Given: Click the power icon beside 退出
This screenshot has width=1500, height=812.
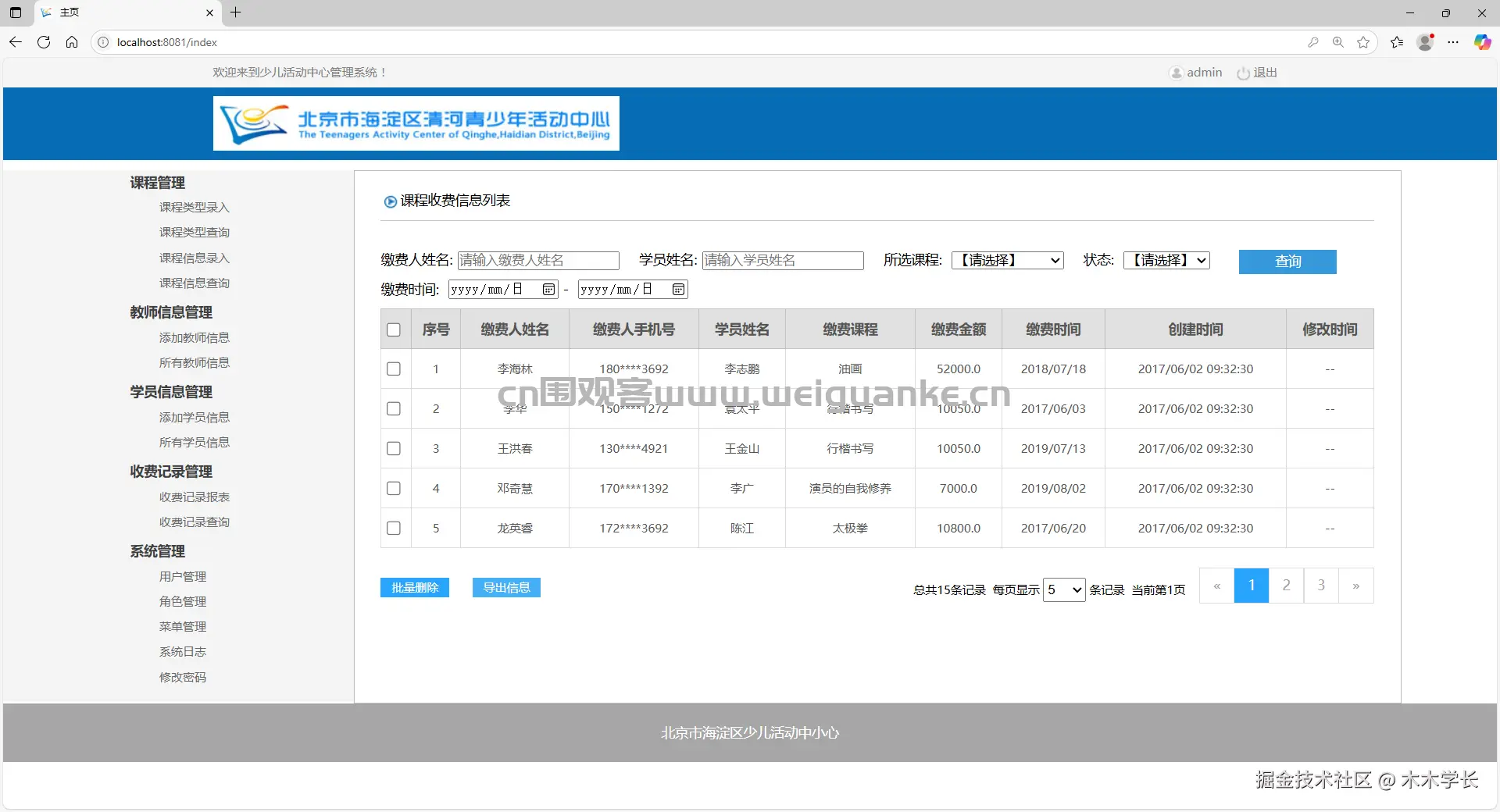Looking at the screenshot, I should (x=1244, y=73).
